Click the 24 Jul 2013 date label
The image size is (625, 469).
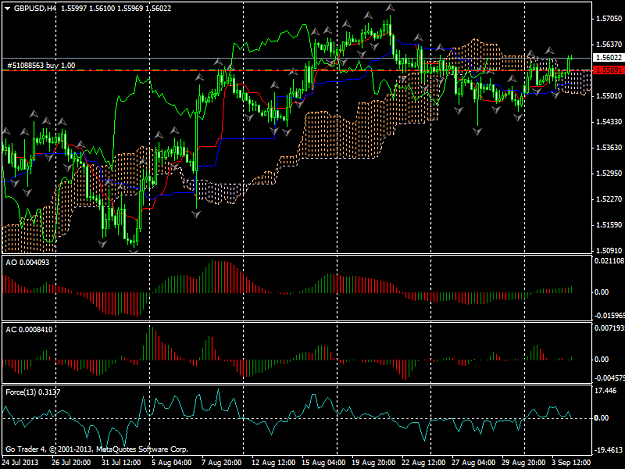coord(20,462)
